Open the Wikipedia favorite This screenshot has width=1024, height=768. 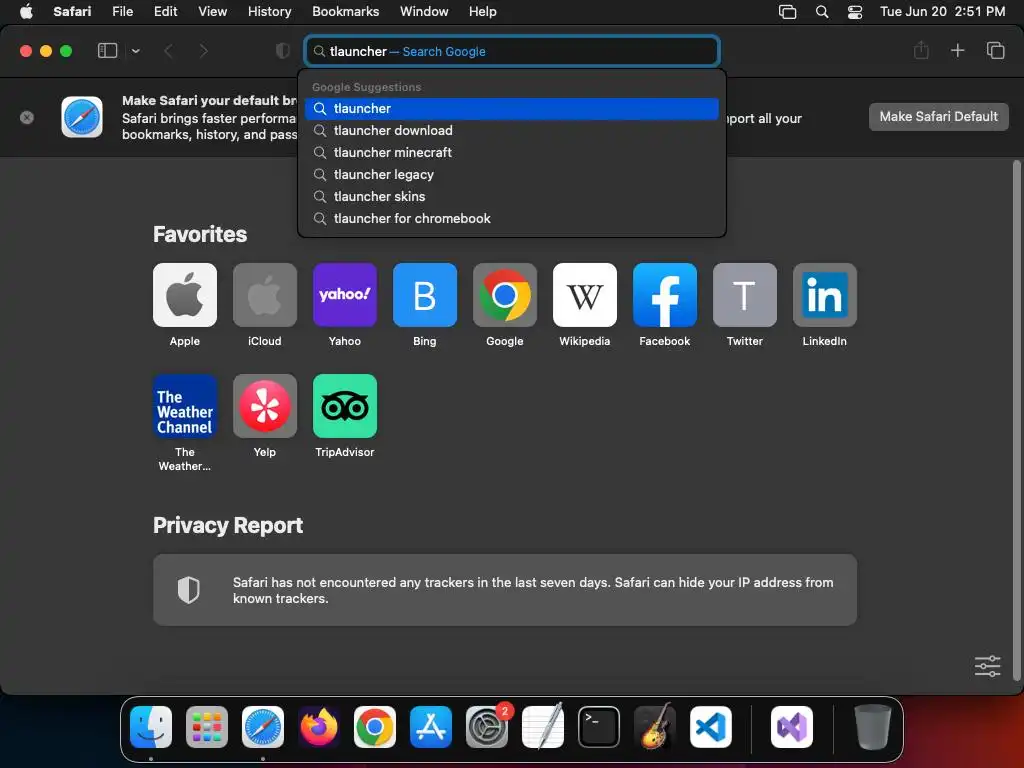click(584, 295)
